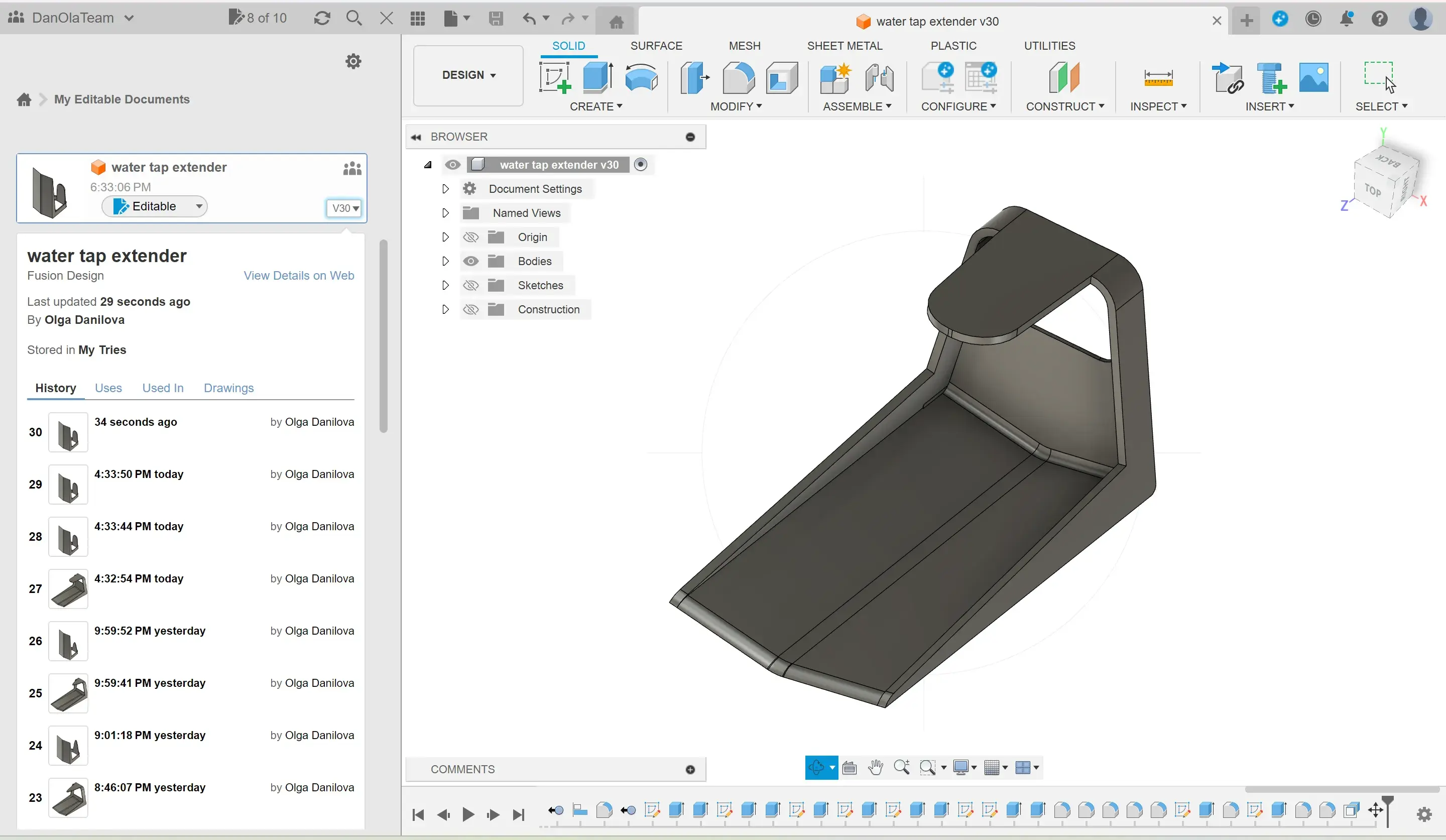Select the Revolve tool icon
Screen dimensions: 1446x840
[641, 77]
